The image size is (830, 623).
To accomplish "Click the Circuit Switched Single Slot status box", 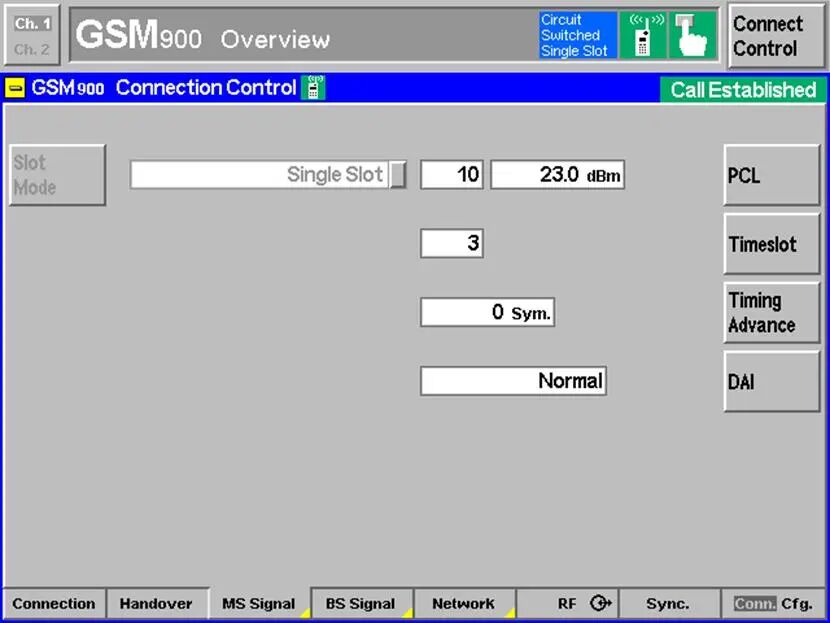I will pyautogui.click(x=578, y=35).
